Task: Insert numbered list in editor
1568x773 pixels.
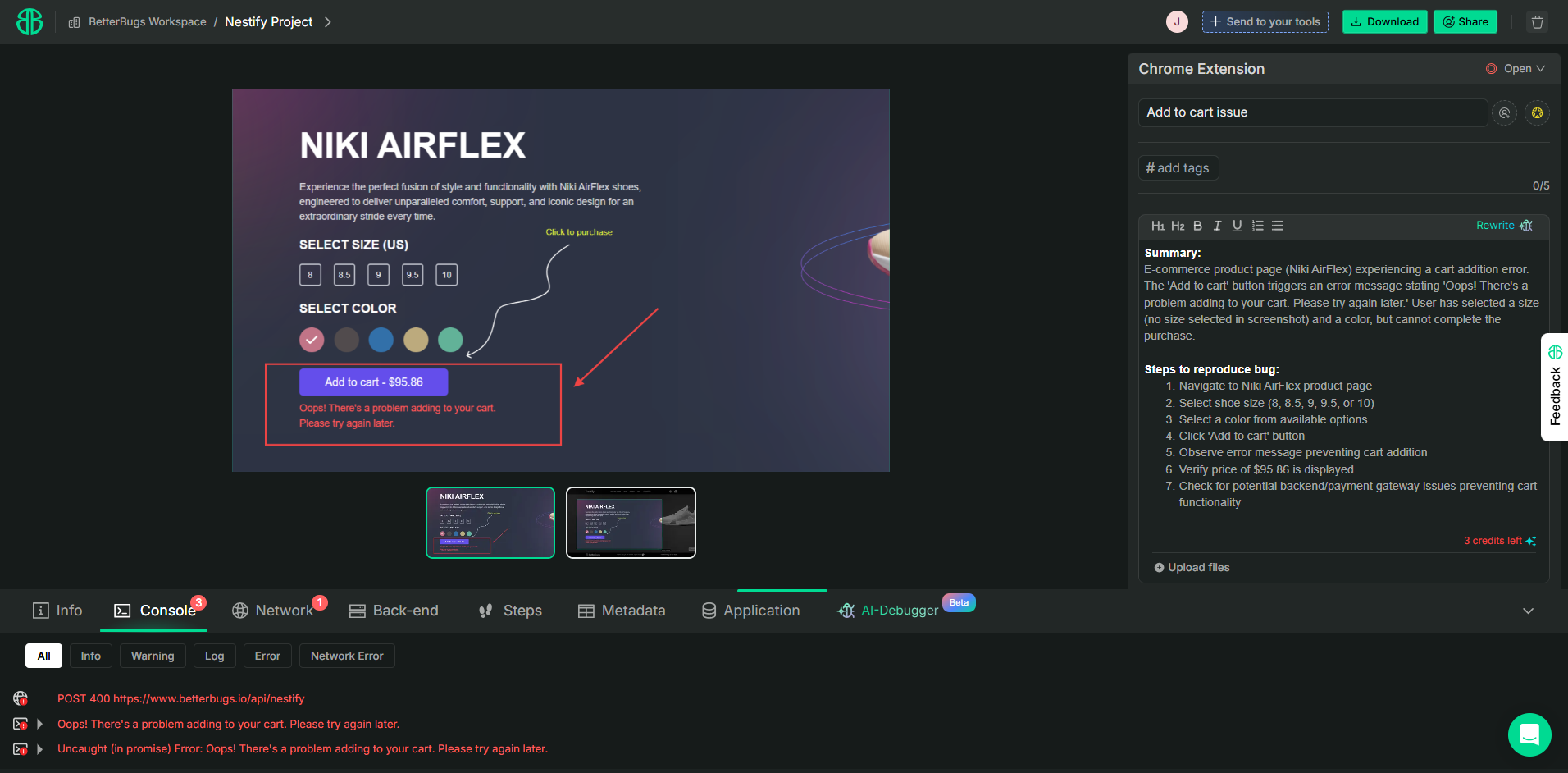Action: [x=1257, y=226]
